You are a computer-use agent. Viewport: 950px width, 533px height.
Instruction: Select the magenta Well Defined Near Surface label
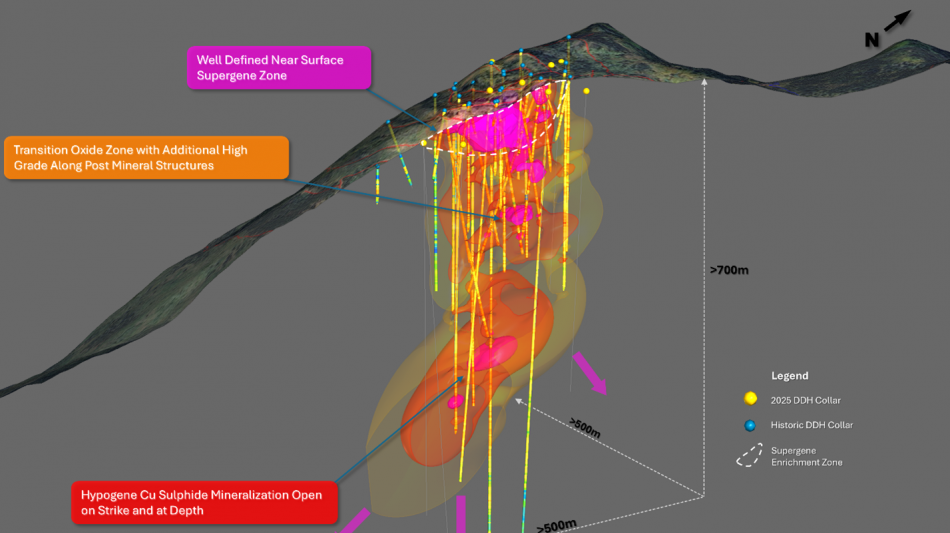[x=278, y=68]
